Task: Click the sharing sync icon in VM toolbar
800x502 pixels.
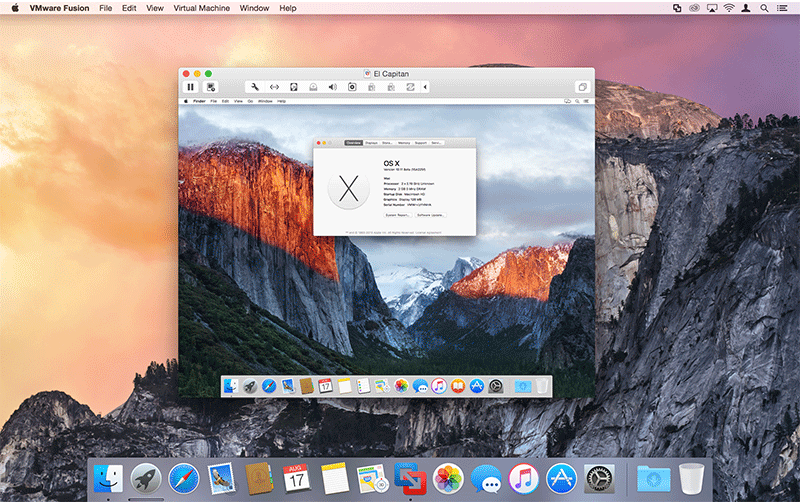Action: 410,87
